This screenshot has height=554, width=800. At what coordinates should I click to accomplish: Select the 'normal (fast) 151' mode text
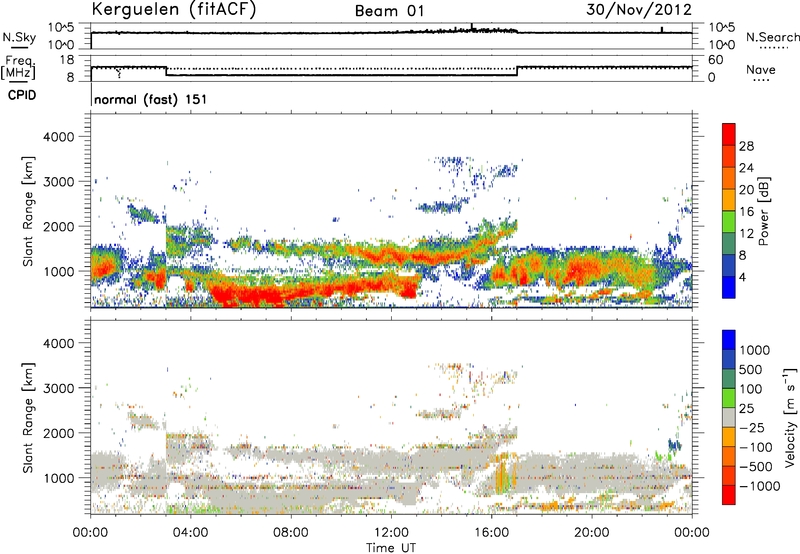click(151, 99)
